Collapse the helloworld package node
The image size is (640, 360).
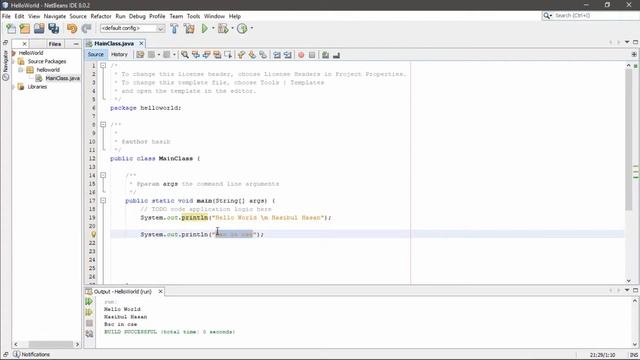point(20,70)
